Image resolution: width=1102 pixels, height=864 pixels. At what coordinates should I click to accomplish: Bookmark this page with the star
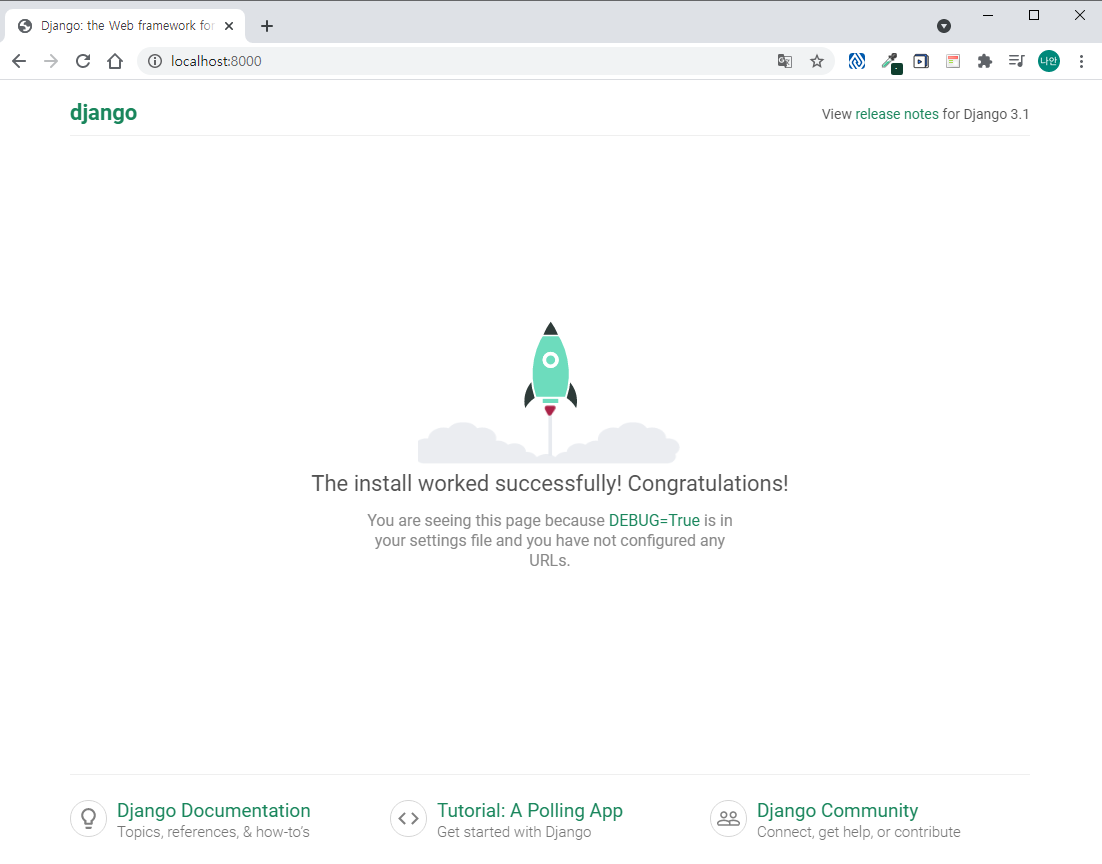coord(817,61)
